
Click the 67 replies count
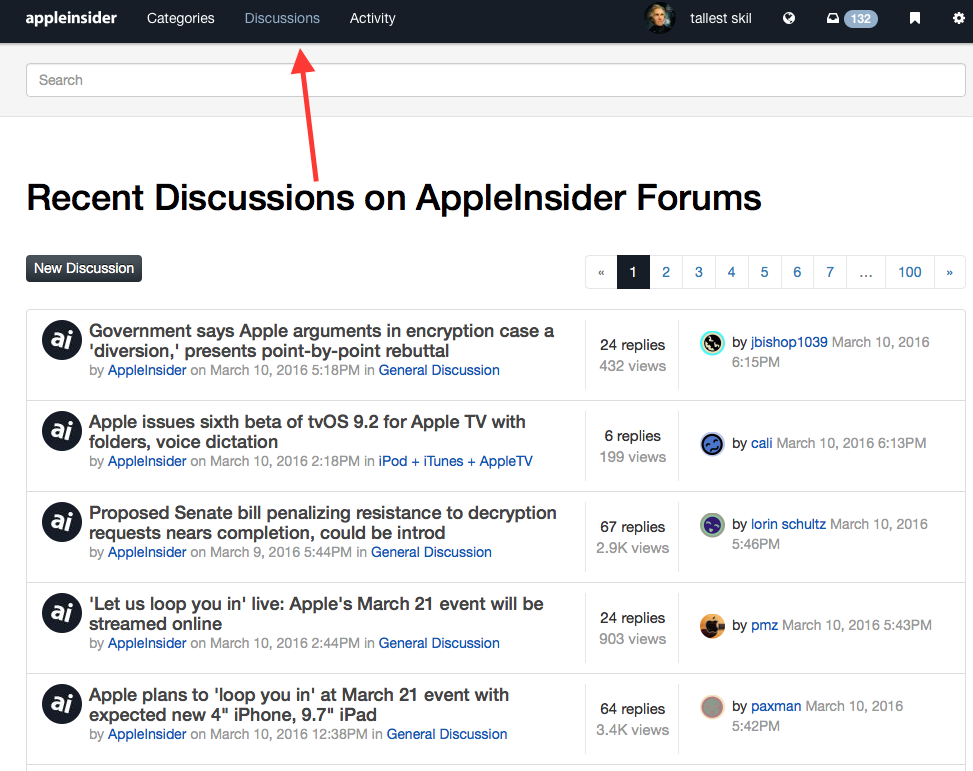(632, 526)
